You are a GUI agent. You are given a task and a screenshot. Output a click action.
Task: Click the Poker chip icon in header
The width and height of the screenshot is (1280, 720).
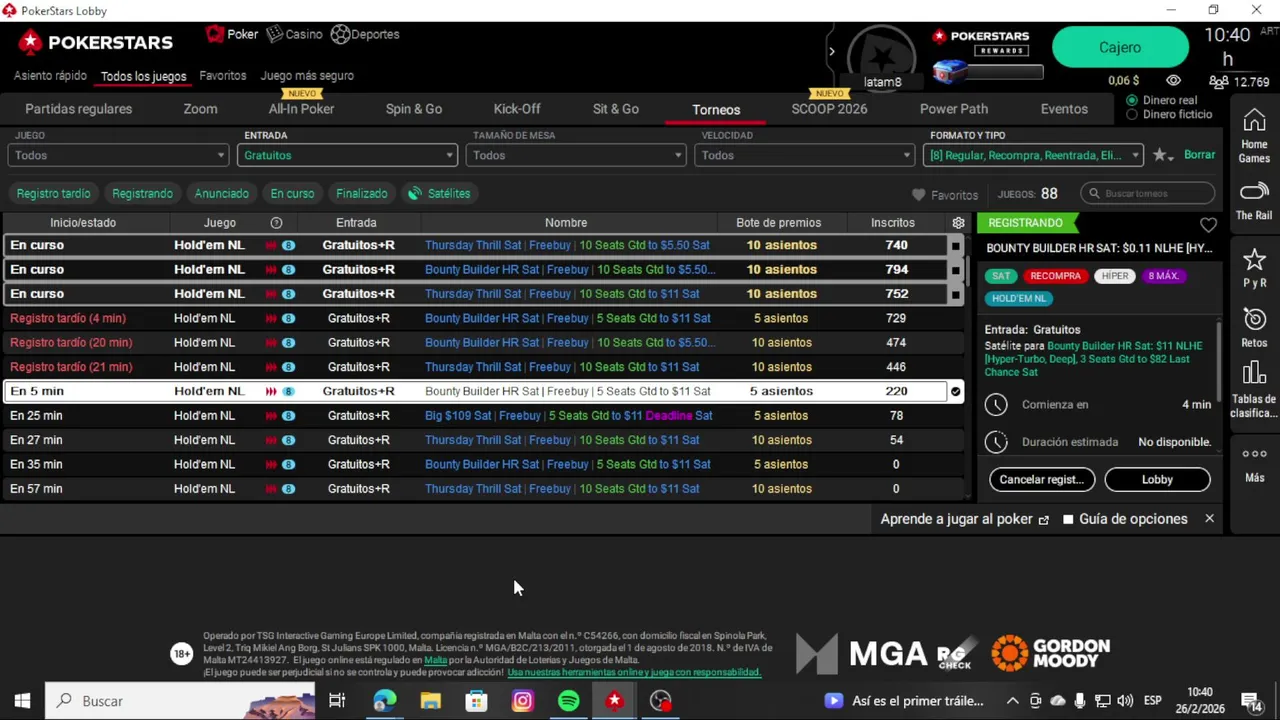(214, 34)
